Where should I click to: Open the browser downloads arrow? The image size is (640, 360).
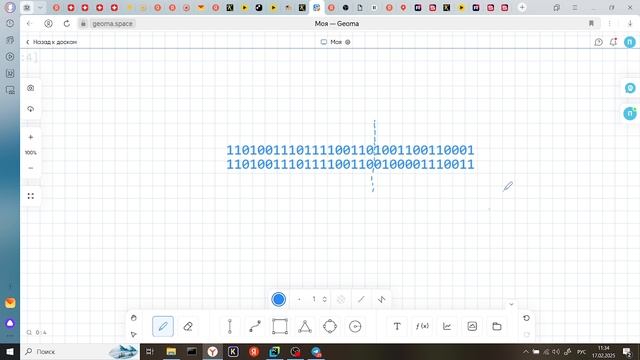[630, 24]
